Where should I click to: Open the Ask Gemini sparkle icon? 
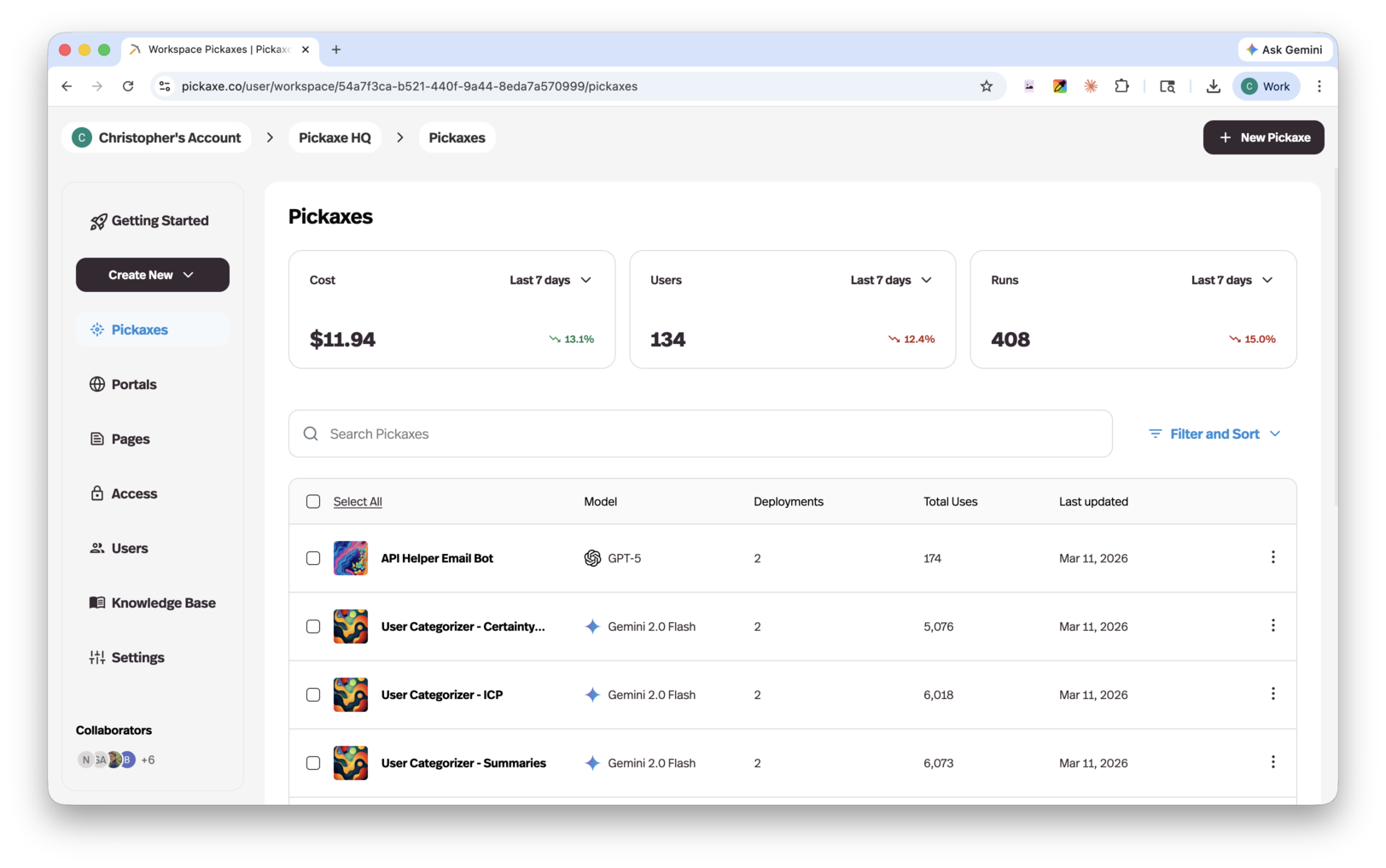click(x=1251, y=50)
